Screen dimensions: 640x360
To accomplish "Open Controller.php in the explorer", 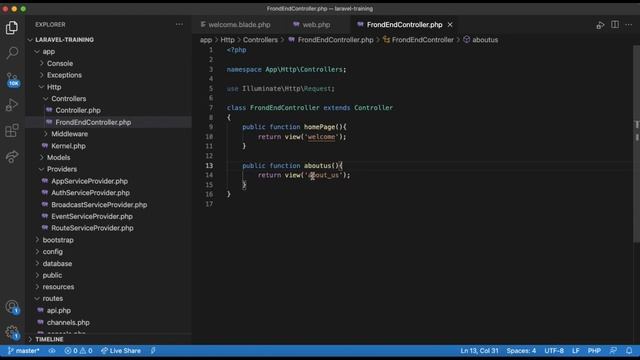I will click(x=78, y=111).
